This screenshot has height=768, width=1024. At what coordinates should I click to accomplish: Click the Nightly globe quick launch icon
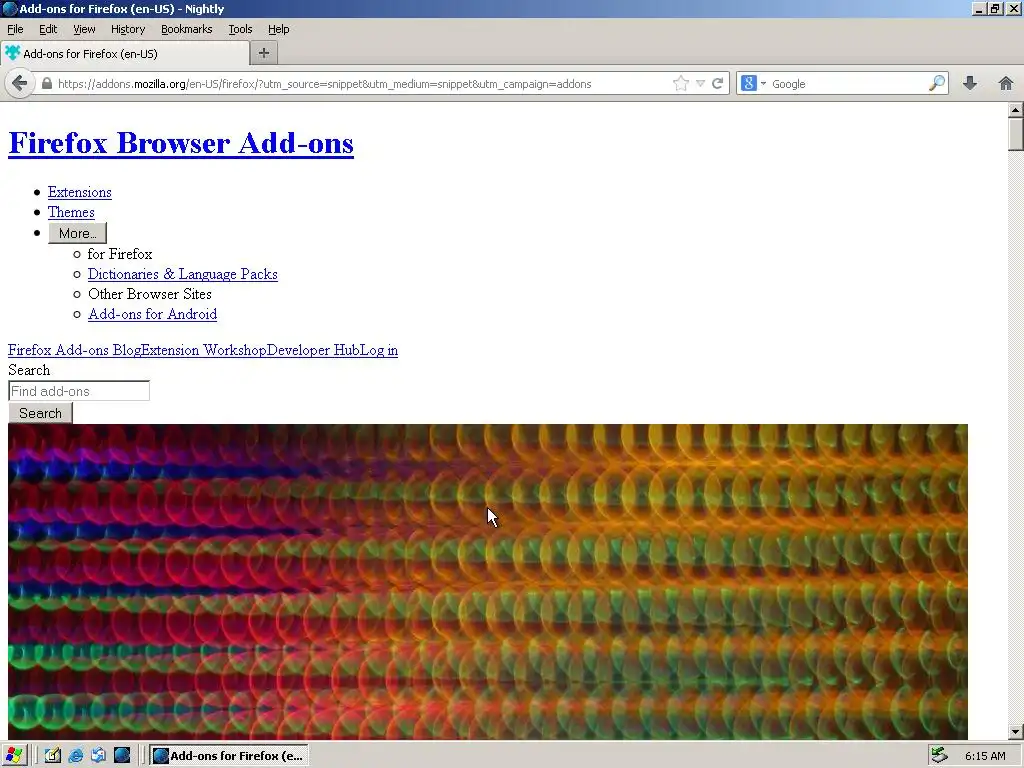tap(122, 756)
